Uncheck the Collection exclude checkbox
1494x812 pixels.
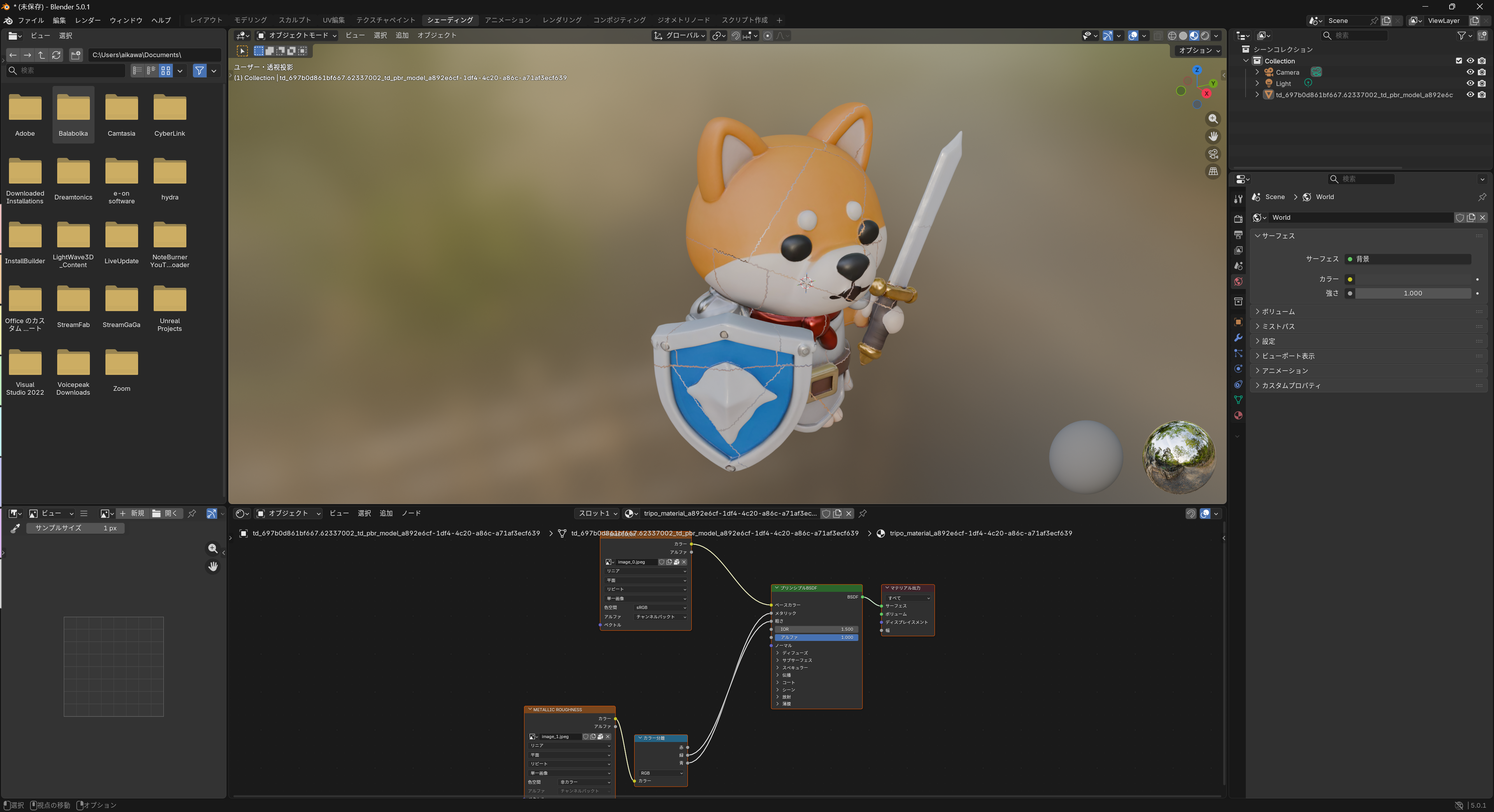click(x=1459, y=61)
